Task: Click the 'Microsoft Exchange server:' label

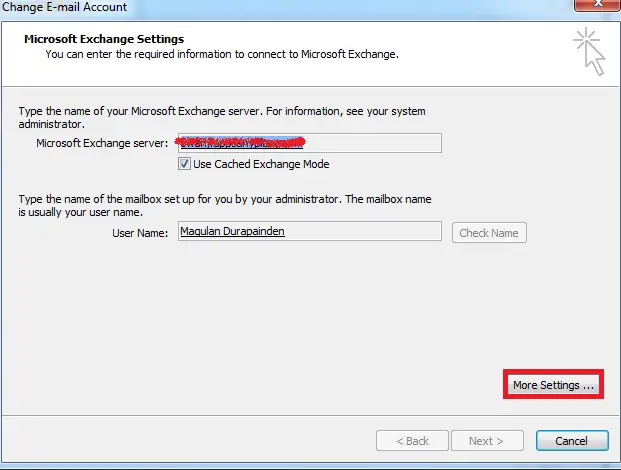Action: tap(102, 143)
